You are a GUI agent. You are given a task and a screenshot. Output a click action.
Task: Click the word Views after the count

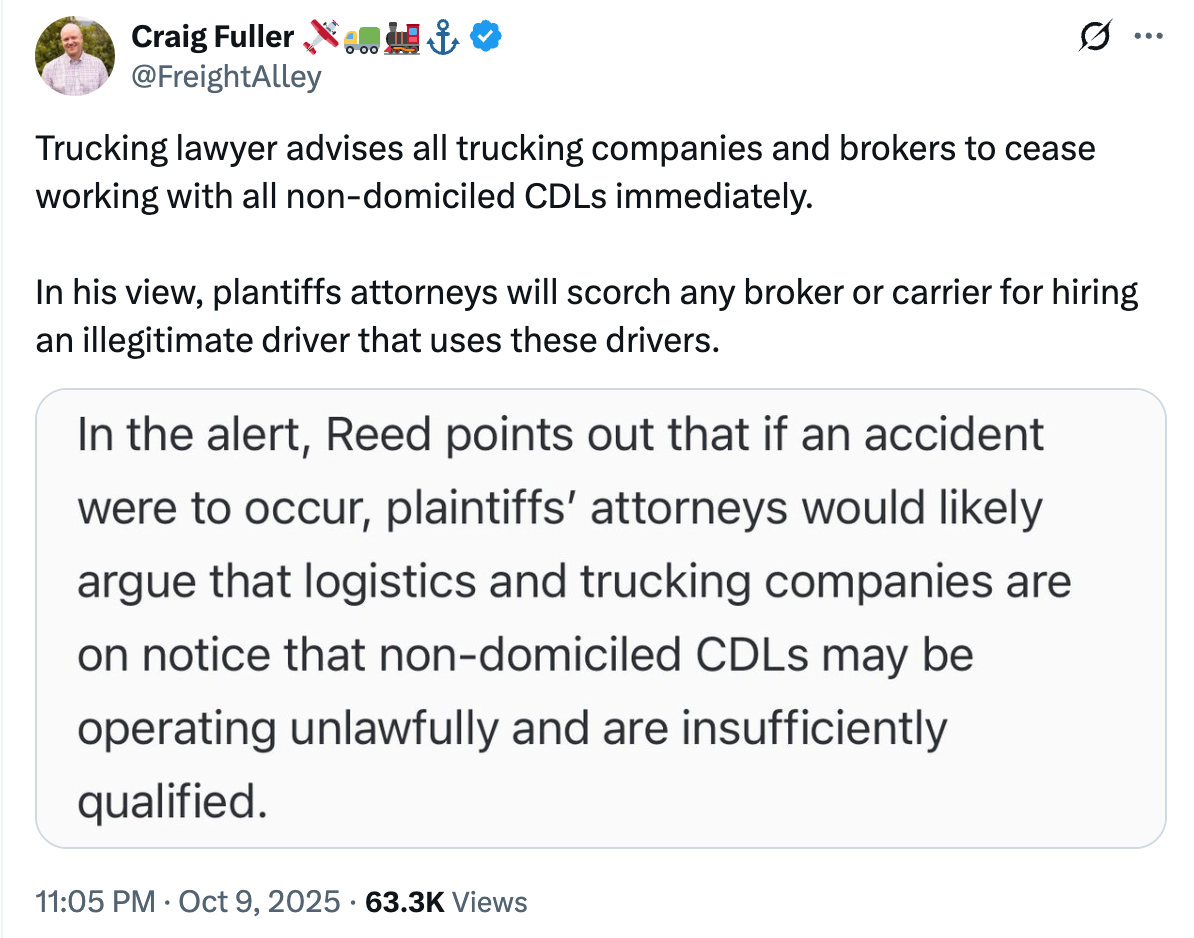[489, 902]
